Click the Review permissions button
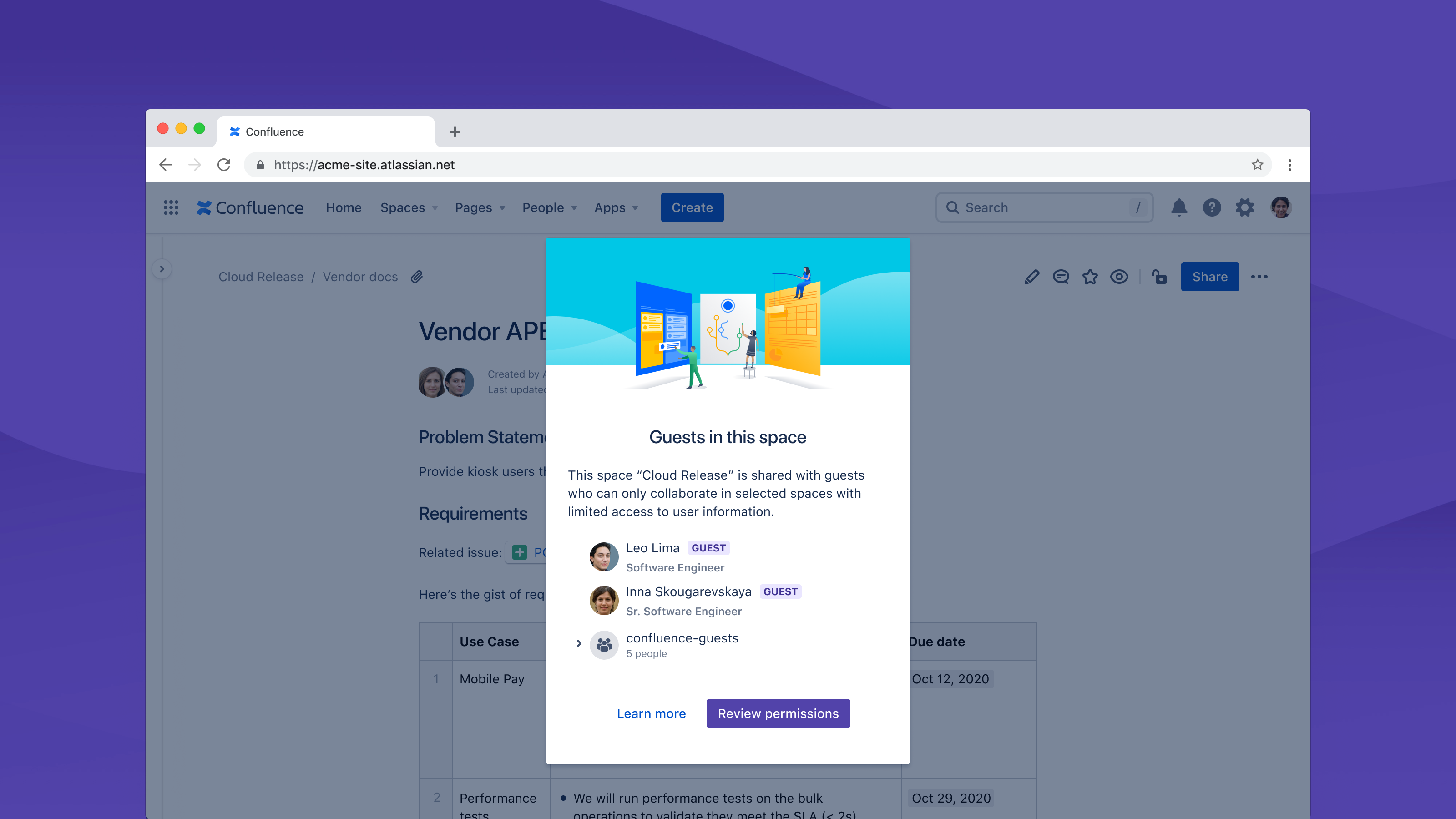Image resolution: width=1456 pixels, height=819 pixels. click(778, 713)
